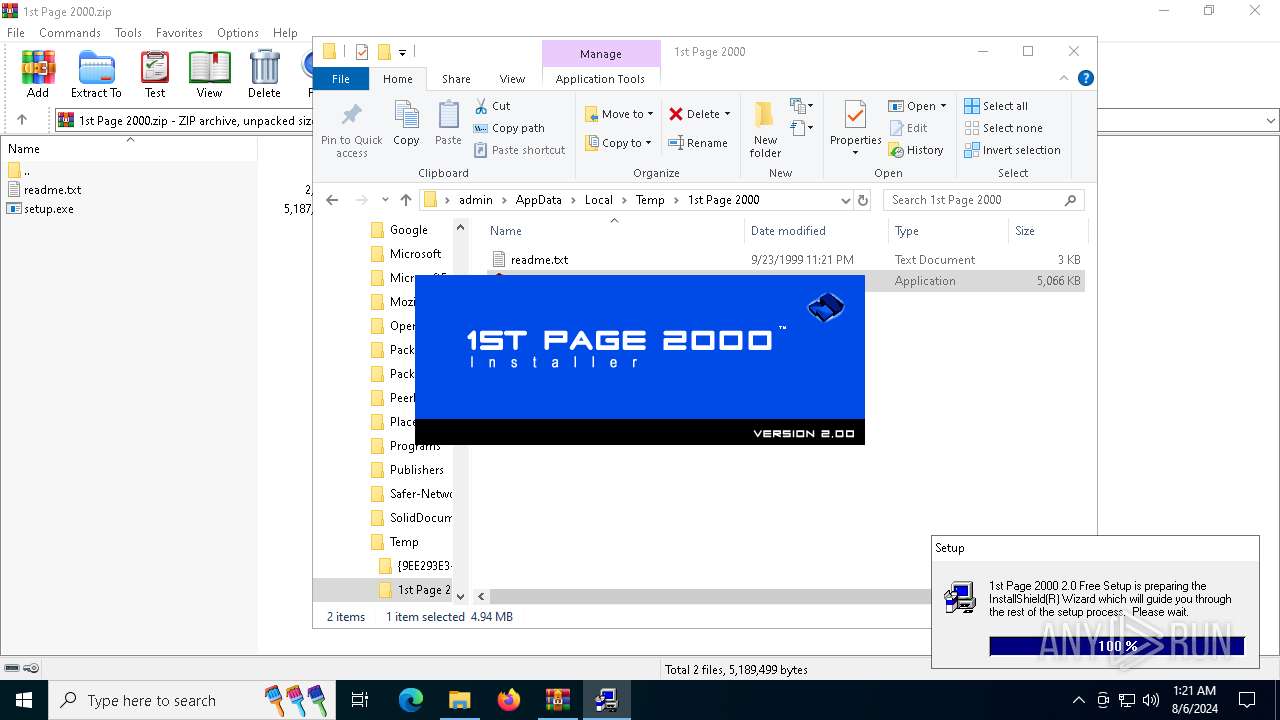Select setup.exe in WinRAR file list
This screenshot has width=1280, height=720.
(x=49, y=209)
